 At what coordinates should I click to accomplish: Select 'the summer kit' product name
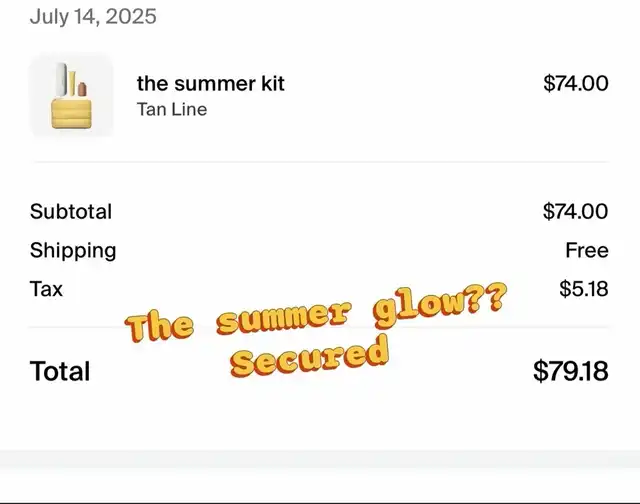click(211, 83)
